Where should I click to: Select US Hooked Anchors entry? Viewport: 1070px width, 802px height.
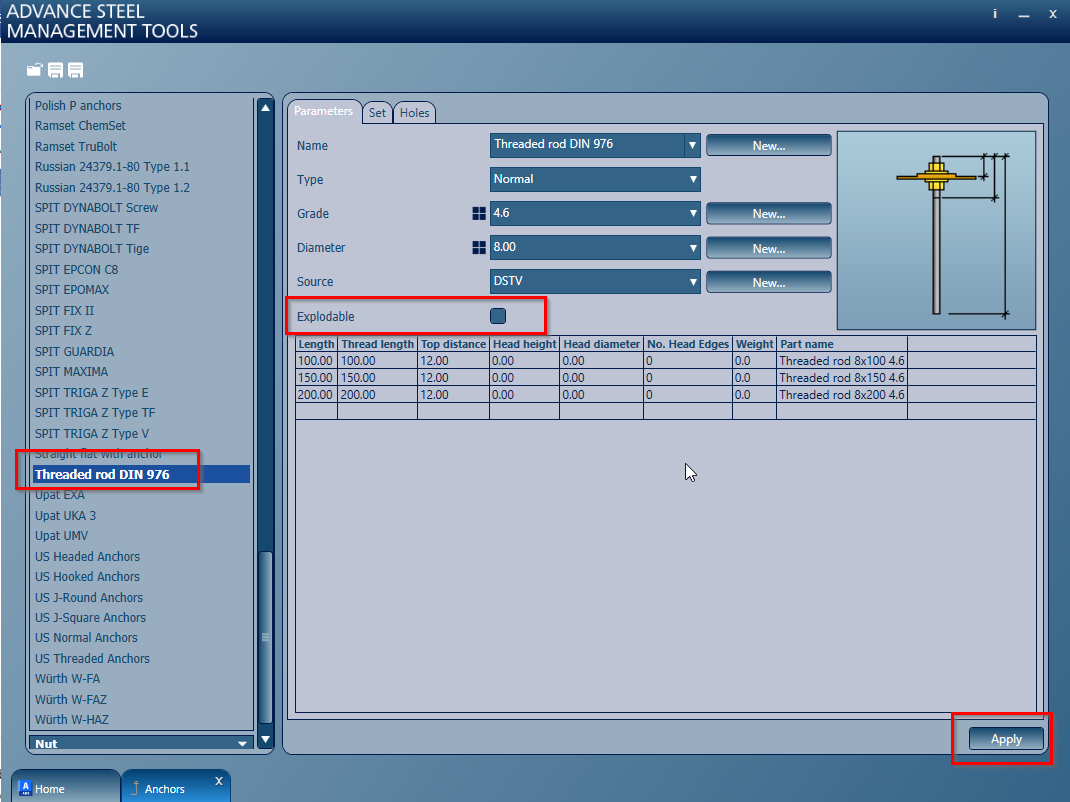click(87, 577)
